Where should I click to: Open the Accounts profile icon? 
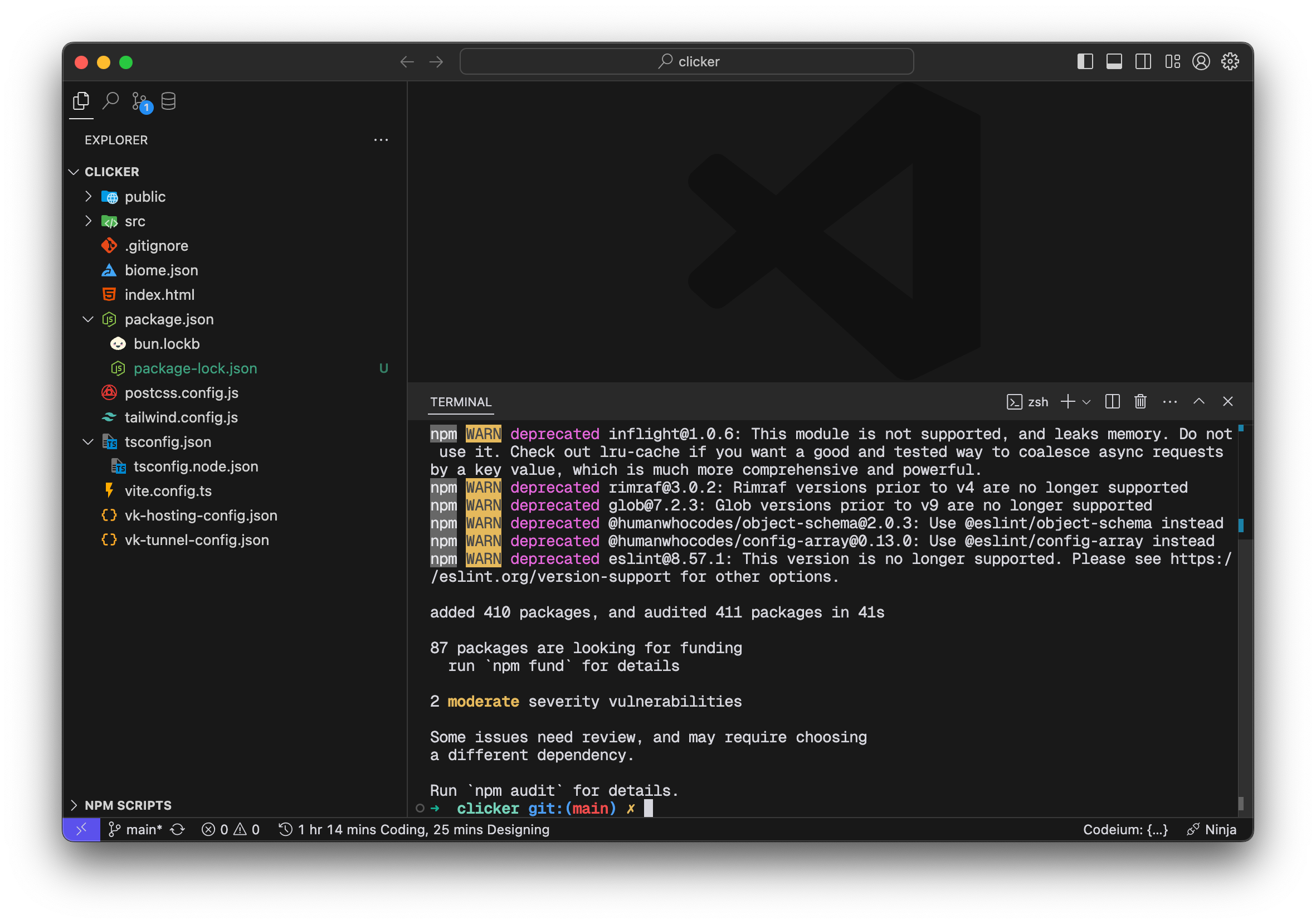(x=1201, y=61)
